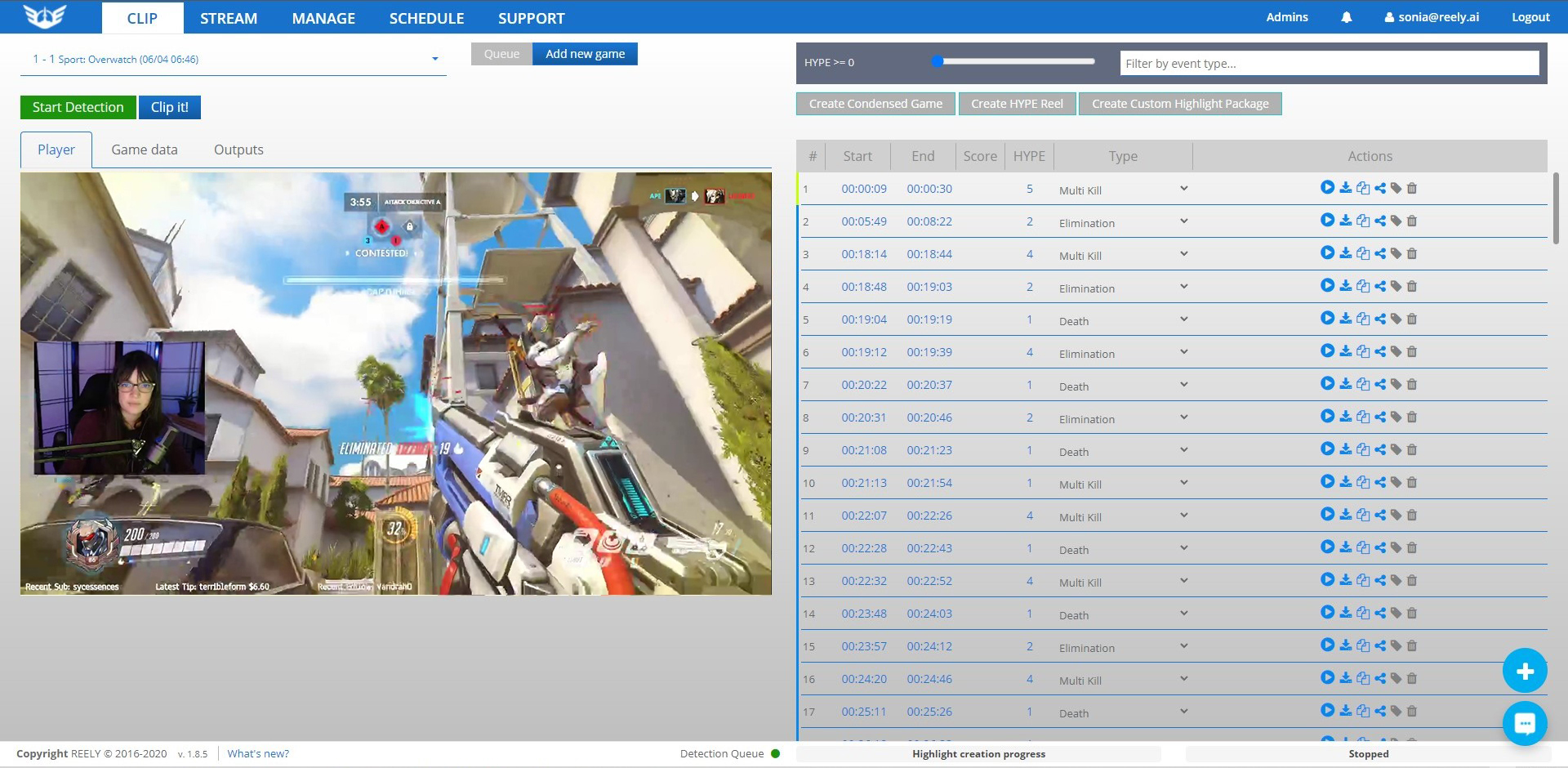1568x768 pixels.
Task: Delete the clip in row 3 (00:18:14)
Action: (x=1411, y=253)
